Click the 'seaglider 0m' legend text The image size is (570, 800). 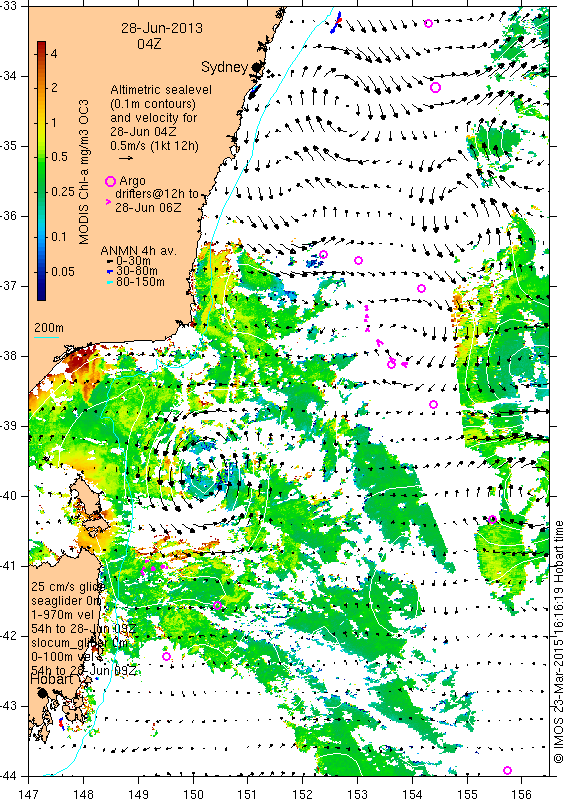click(66, 601)
